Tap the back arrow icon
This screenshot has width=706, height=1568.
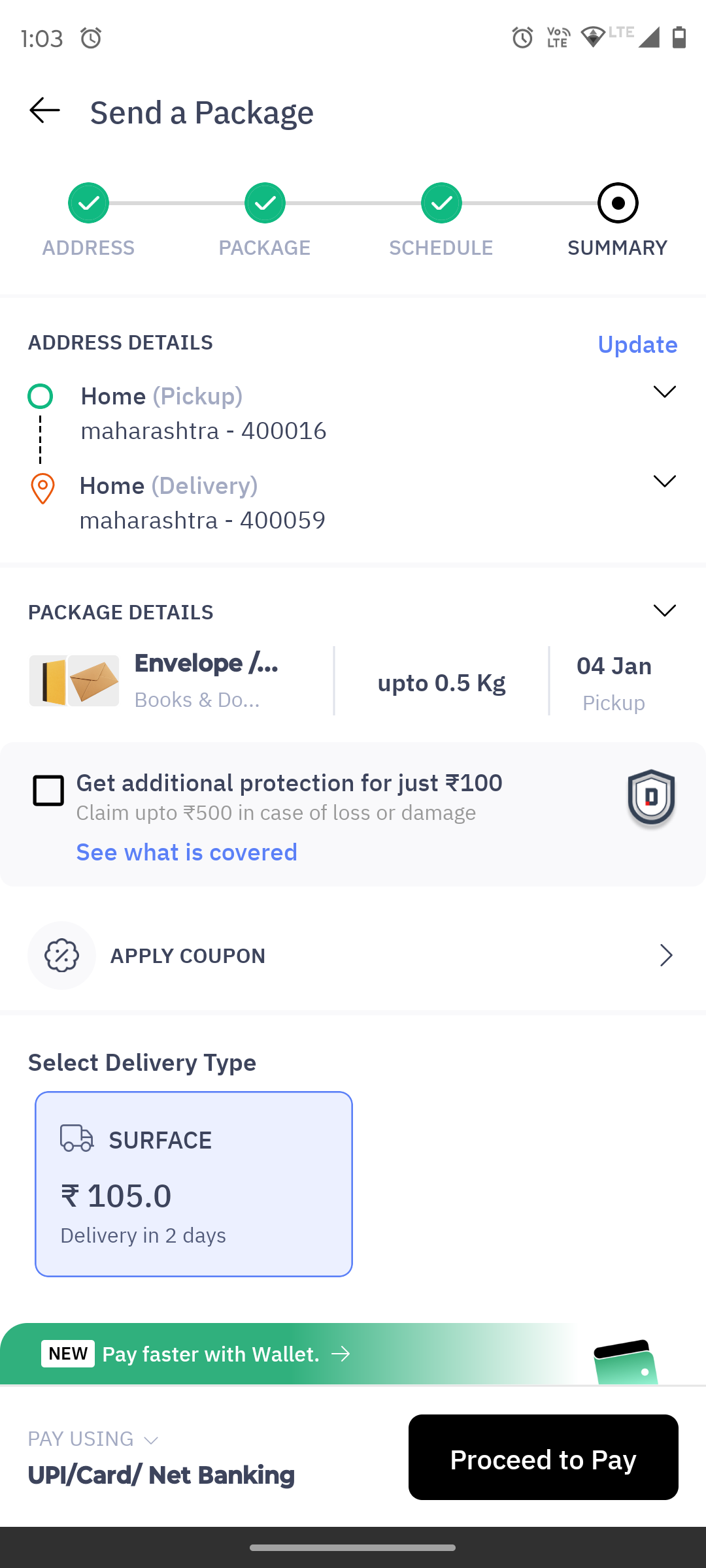pos(44,110)
